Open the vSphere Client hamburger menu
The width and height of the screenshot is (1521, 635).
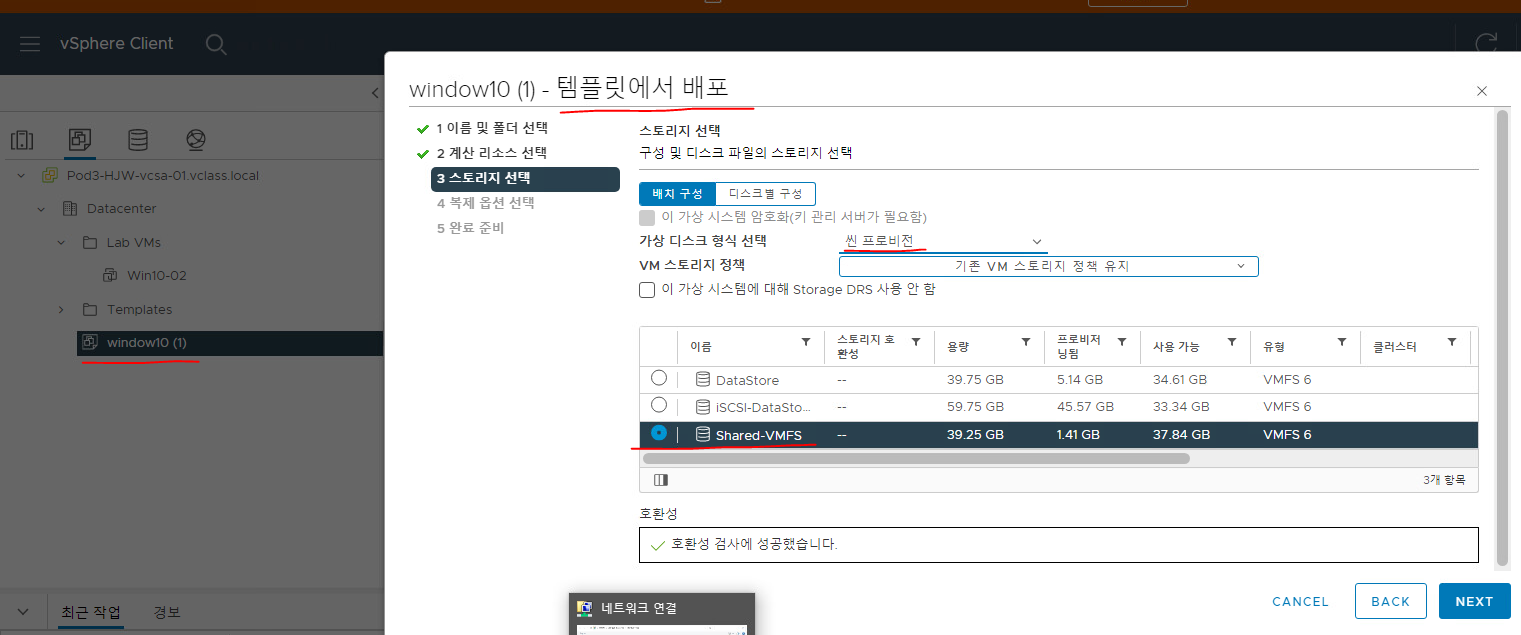click(30, 44)
